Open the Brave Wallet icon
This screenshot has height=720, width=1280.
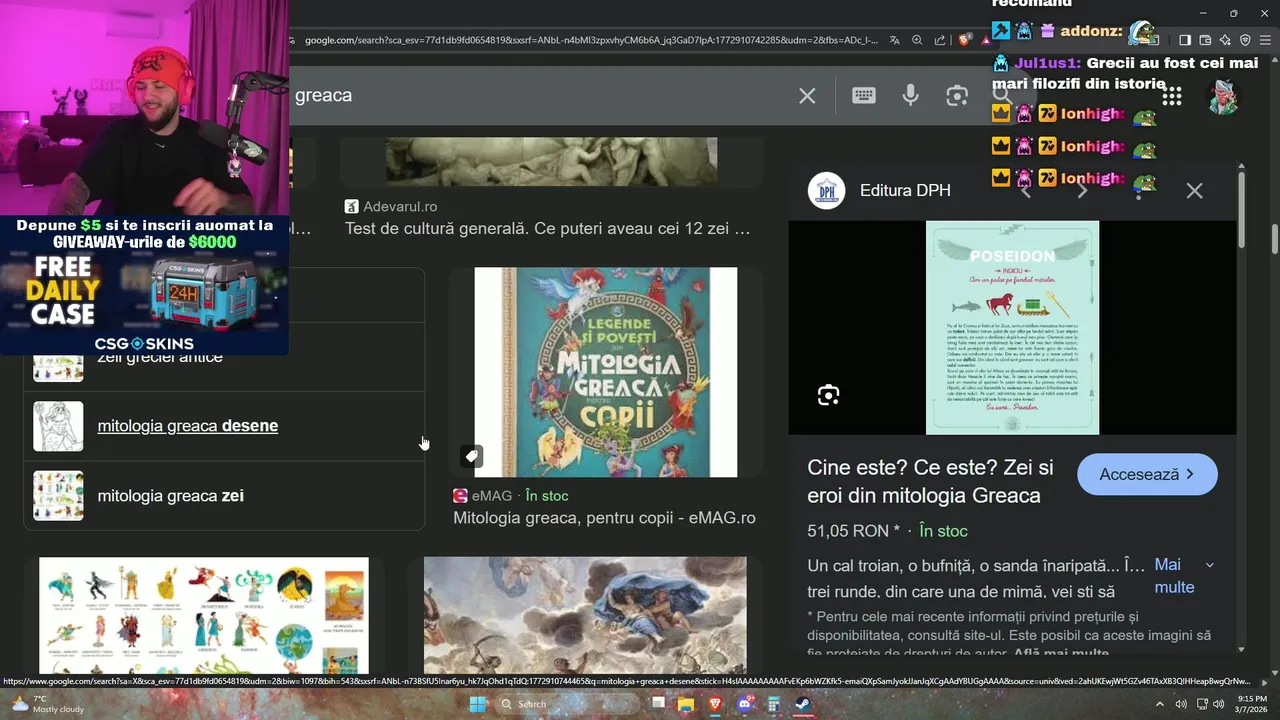[1205, 40]
